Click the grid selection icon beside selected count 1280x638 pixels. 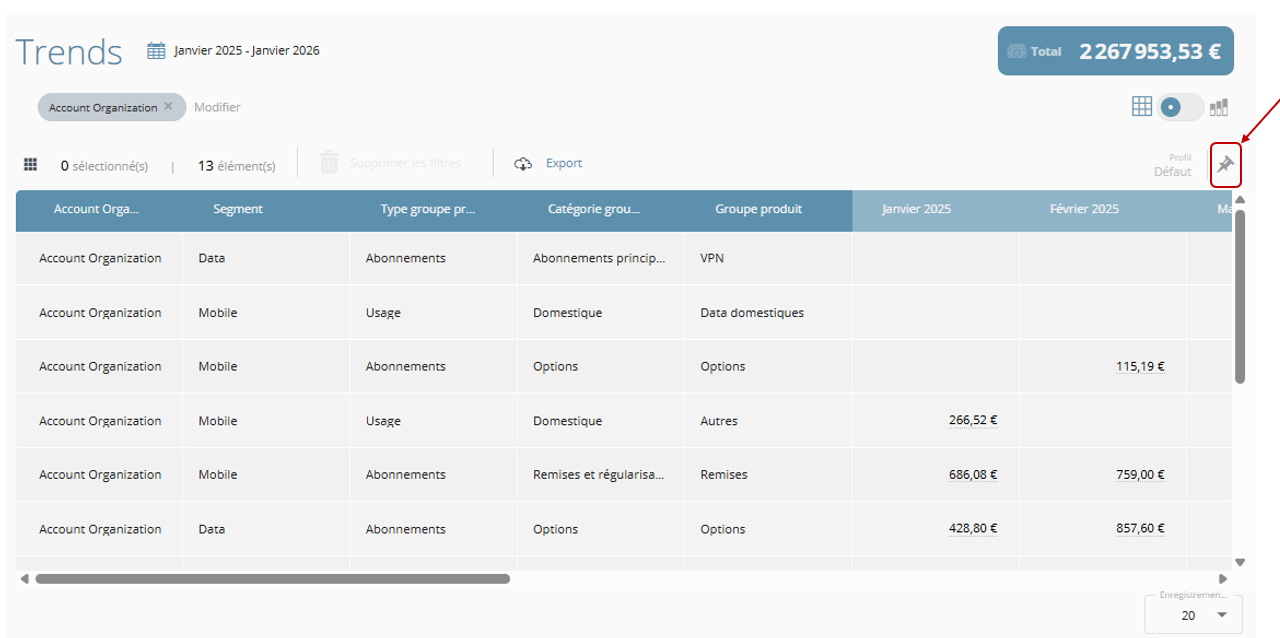pyautogui.click(x=30, y=164)
